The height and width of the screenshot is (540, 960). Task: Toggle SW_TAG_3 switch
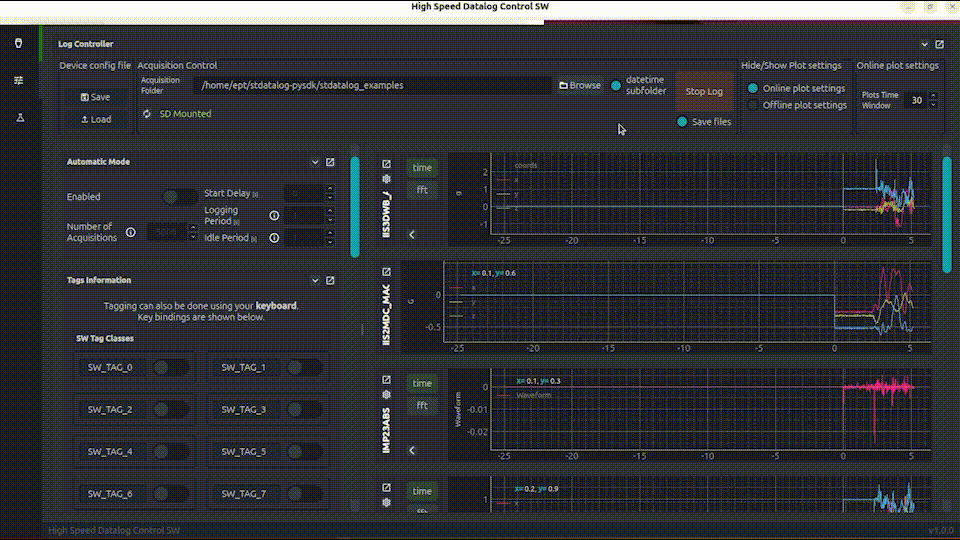(304, 410)
